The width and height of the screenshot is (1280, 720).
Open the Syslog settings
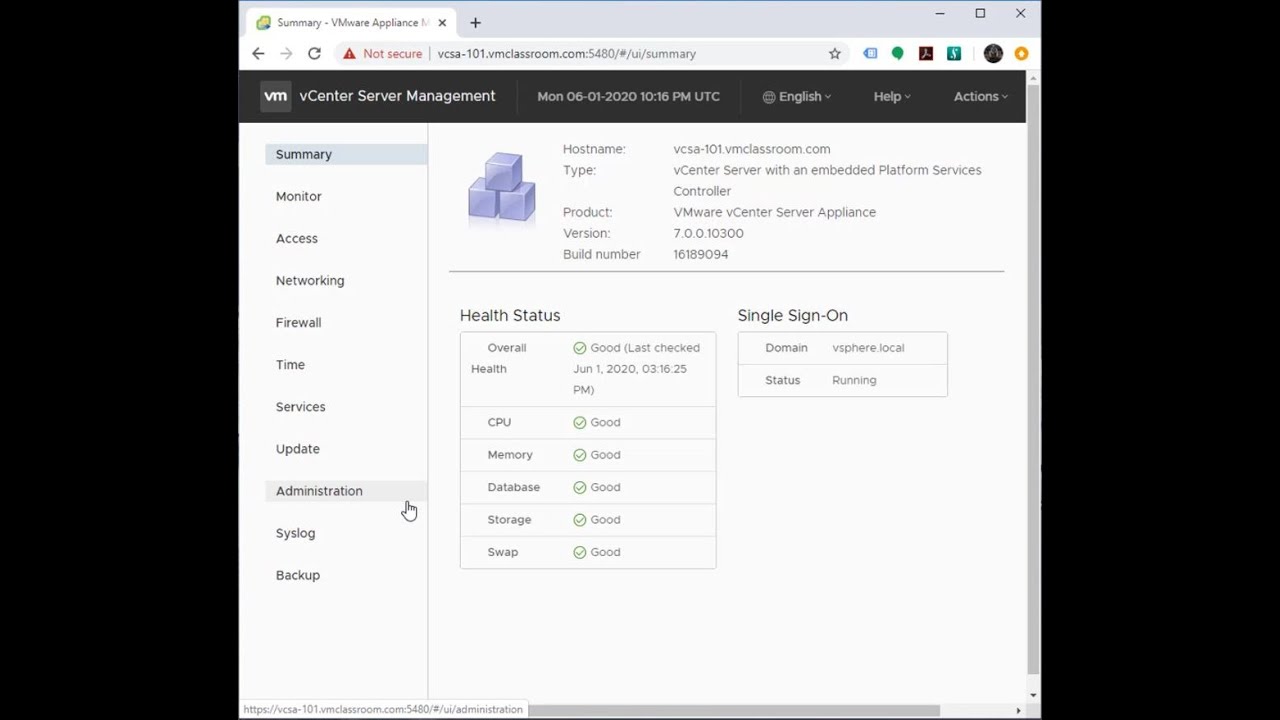coord(346,533)
